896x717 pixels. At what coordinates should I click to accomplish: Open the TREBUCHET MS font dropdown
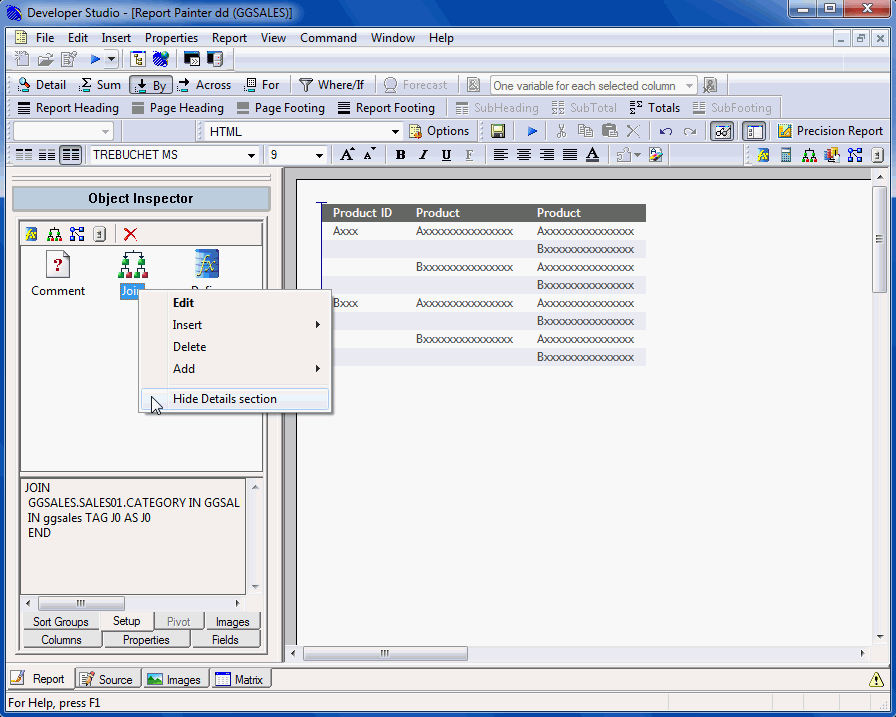coord(251,155)
